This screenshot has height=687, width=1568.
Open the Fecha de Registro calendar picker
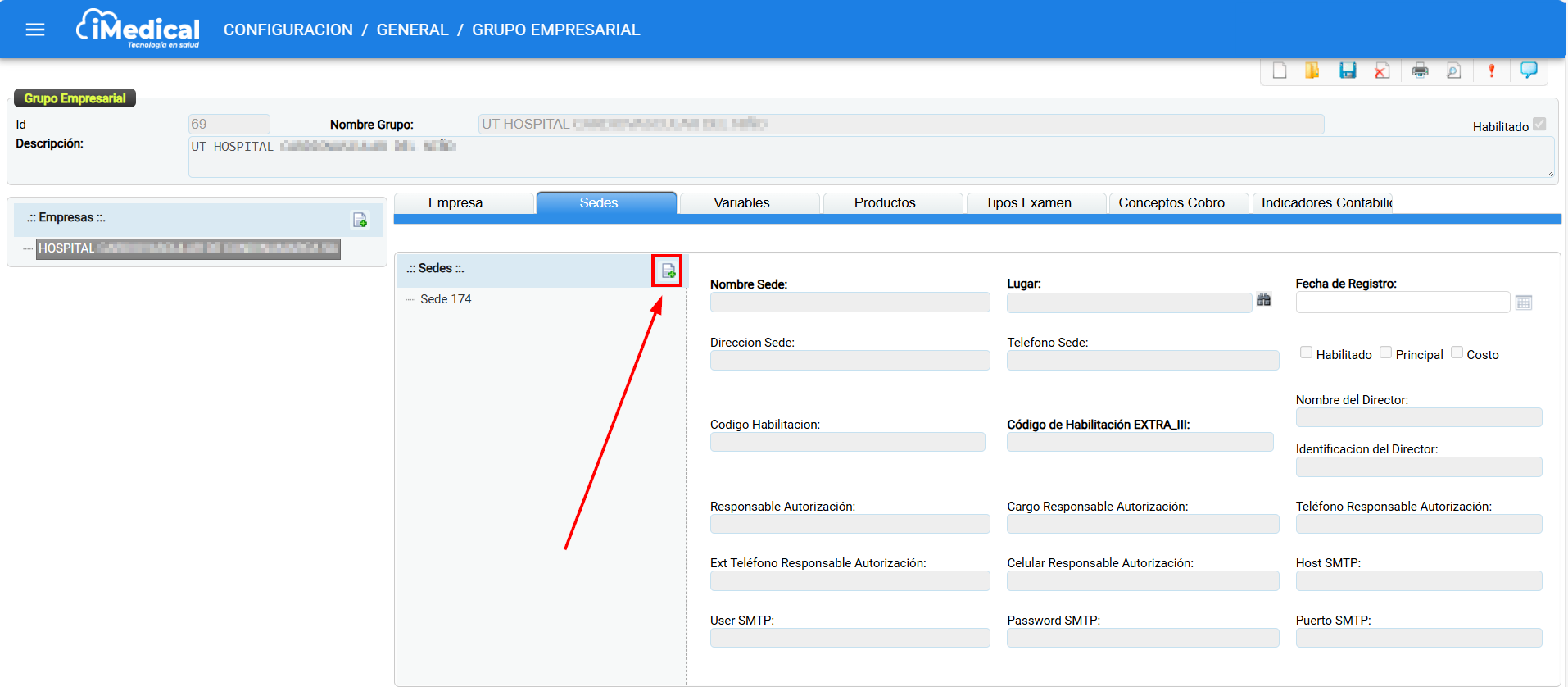coord(1523,303)
